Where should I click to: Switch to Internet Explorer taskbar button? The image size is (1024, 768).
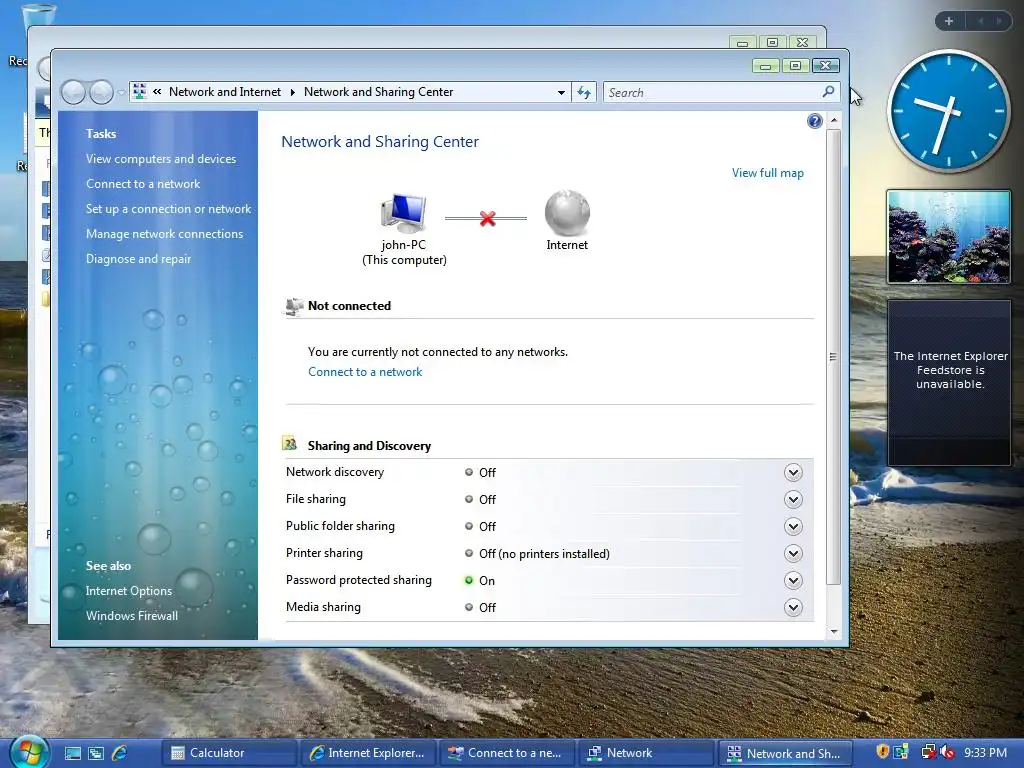[x=366, y=753]
